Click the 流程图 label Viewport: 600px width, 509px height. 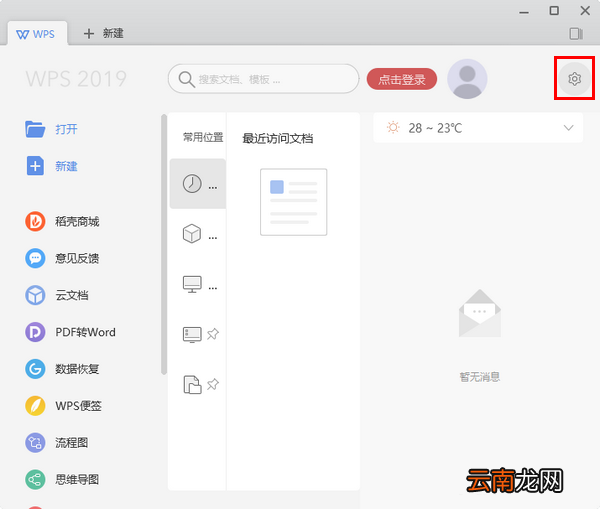72,443
